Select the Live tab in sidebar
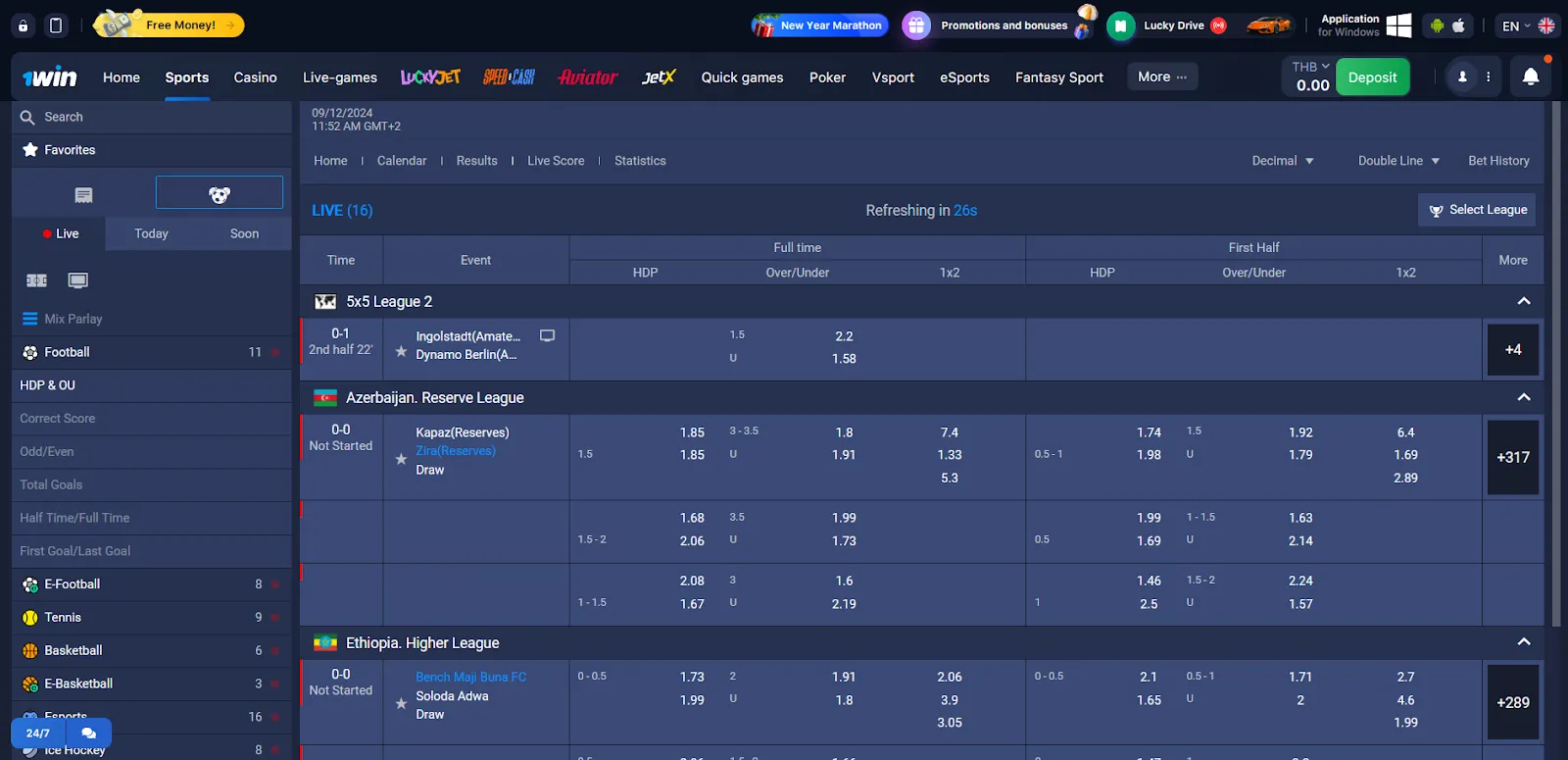 click(59, 233)
